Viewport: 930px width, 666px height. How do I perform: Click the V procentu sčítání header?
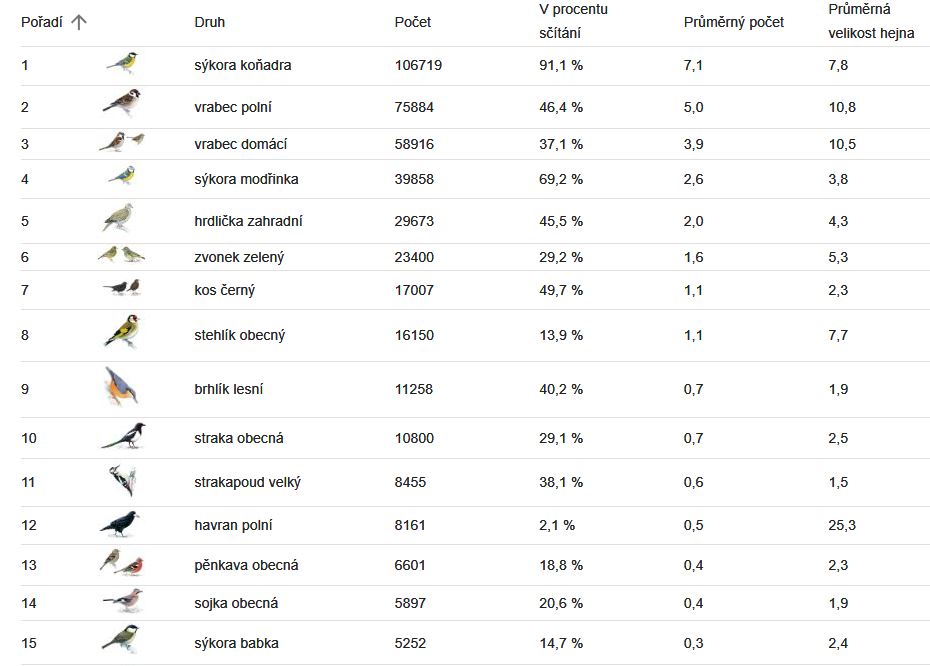coord(573,21)
